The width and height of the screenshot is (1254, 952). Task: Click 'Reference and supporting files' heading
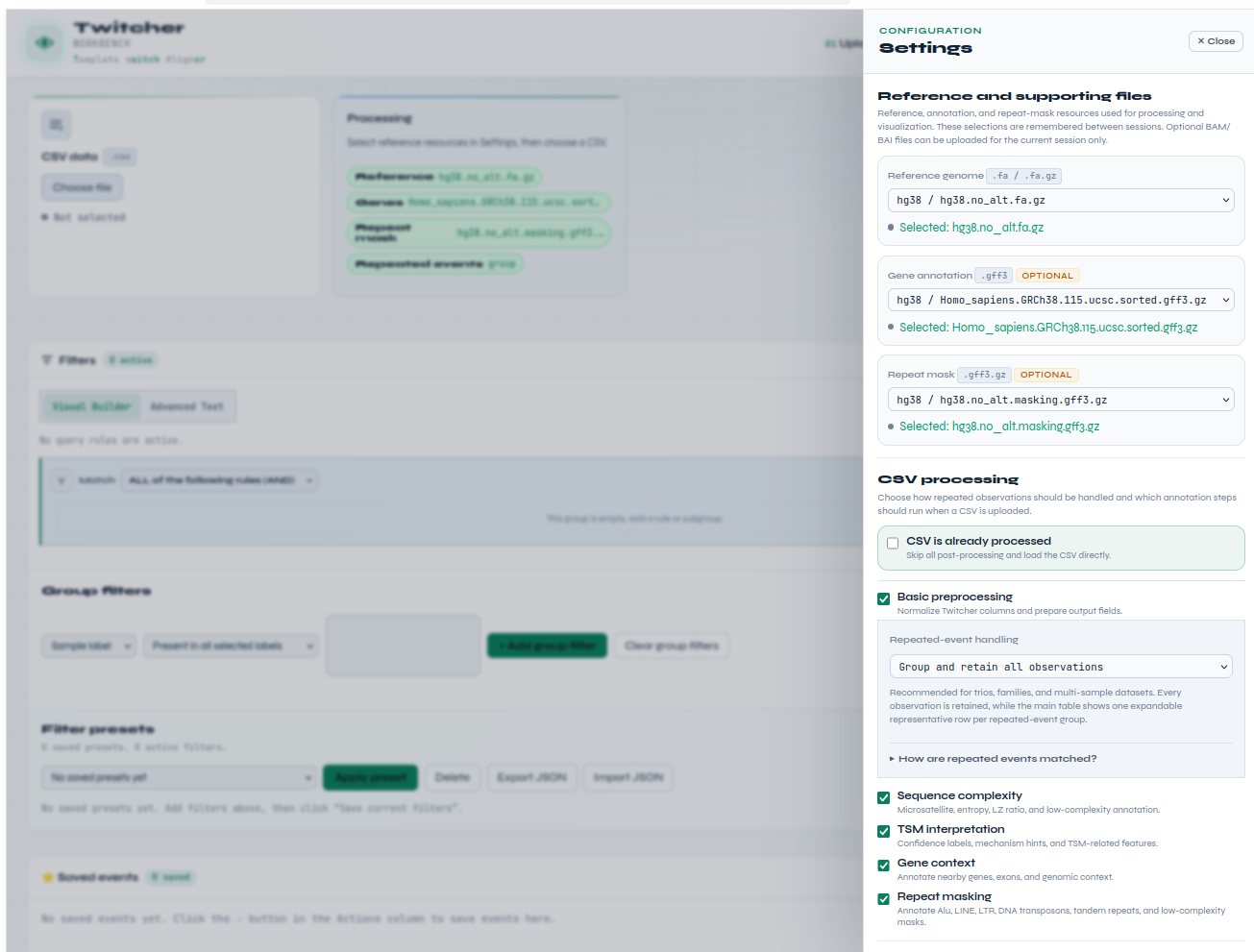(1014, 96)
